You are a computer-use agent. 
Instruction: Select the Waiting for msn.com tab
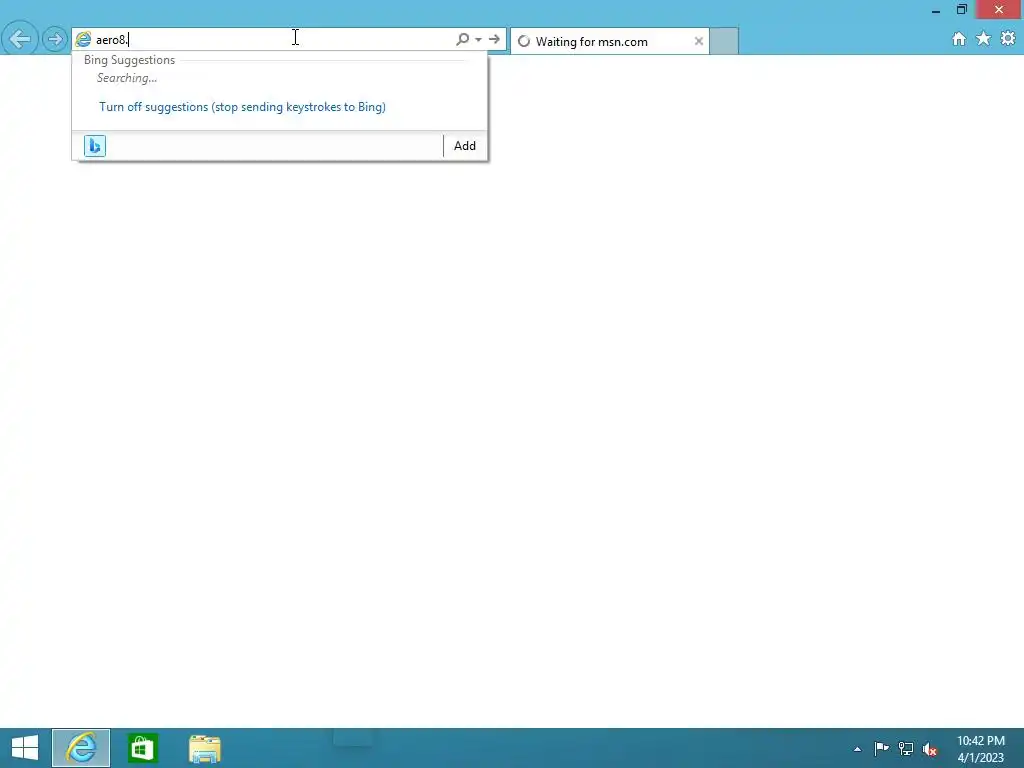click(609, 41)
